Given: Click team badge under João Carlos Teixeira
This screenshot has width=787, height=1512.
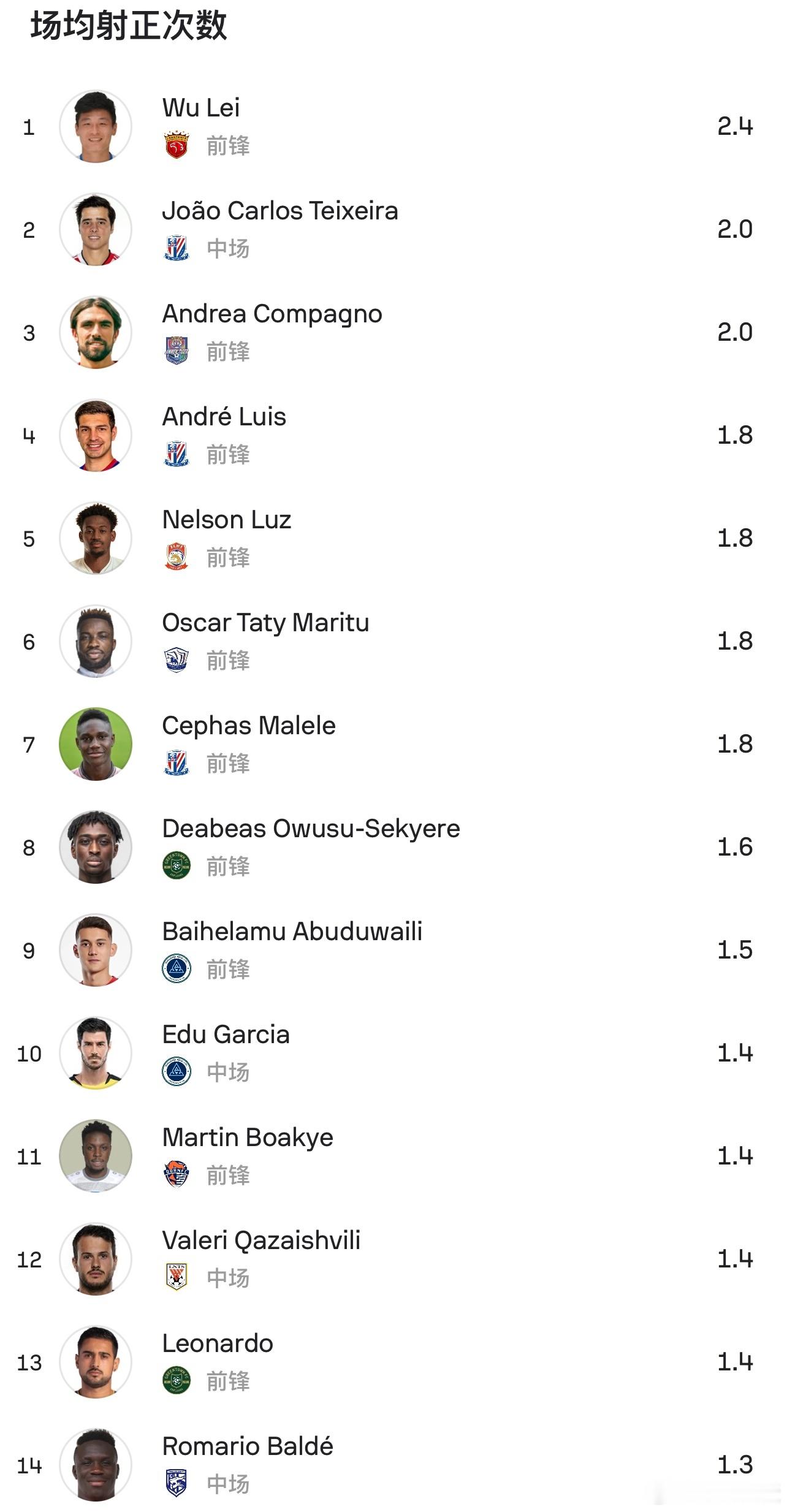Looking at the screenshot, I should (177, 248).
